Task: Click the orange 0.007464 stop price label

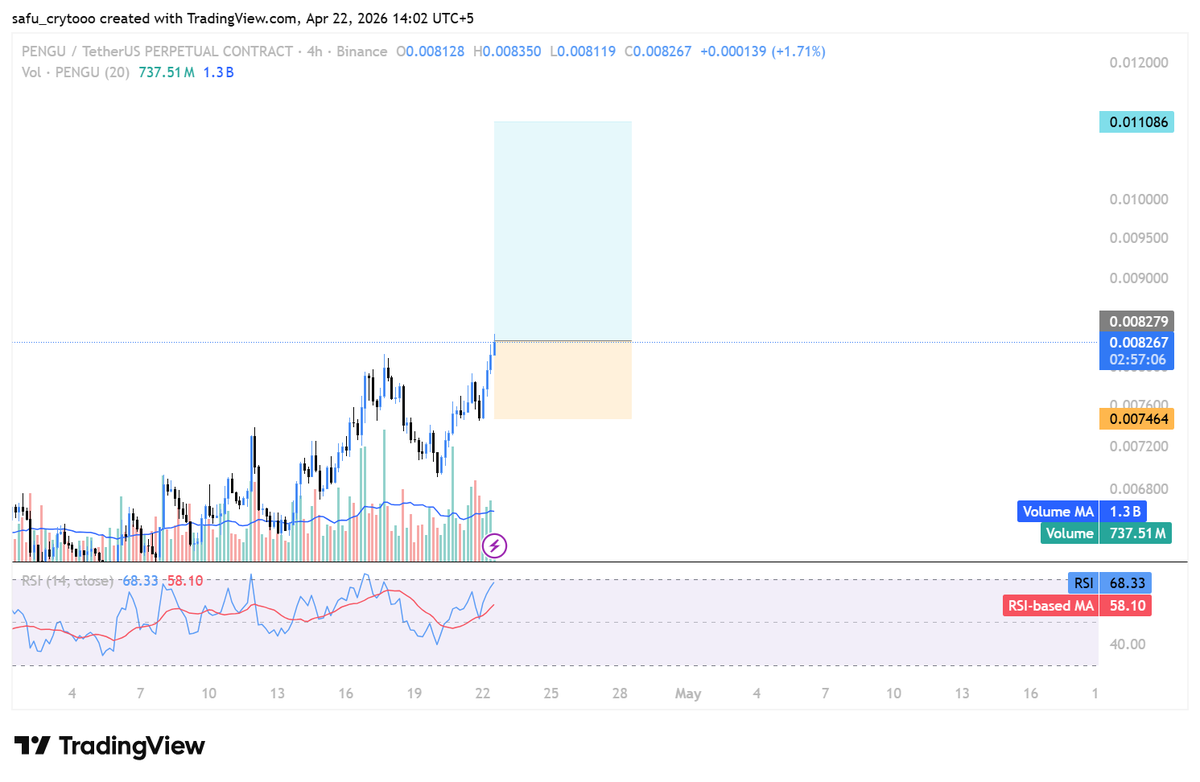Action: click(1136, 418)
